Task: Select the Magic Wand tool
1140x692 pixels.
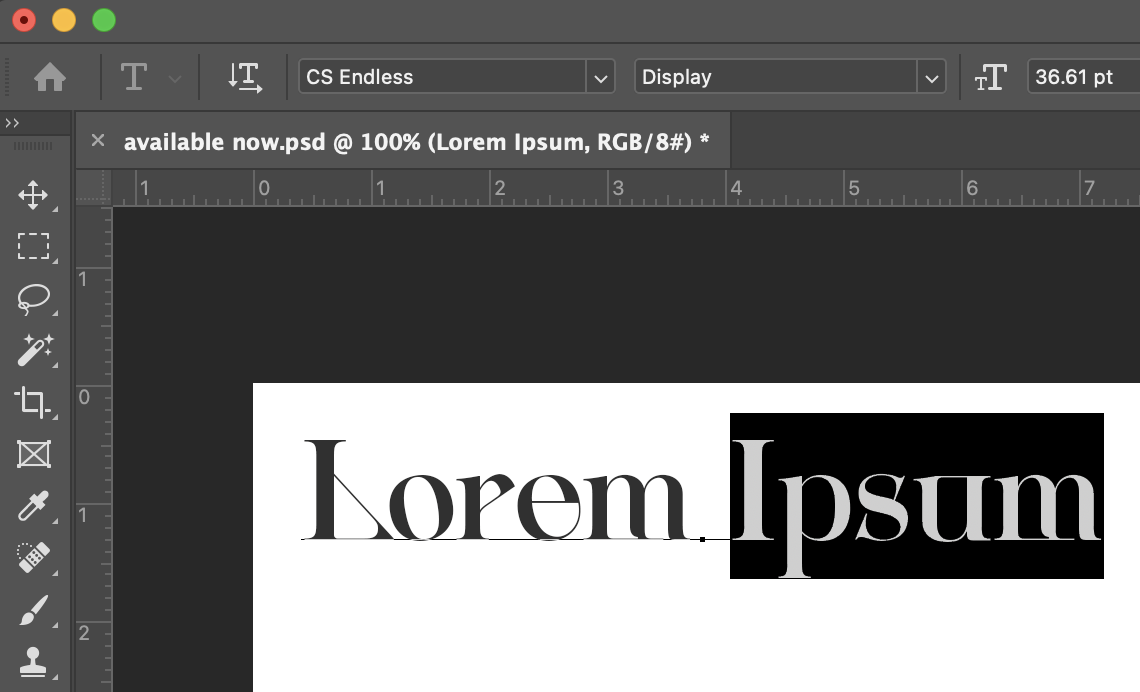Action: [x=33, y=350]
